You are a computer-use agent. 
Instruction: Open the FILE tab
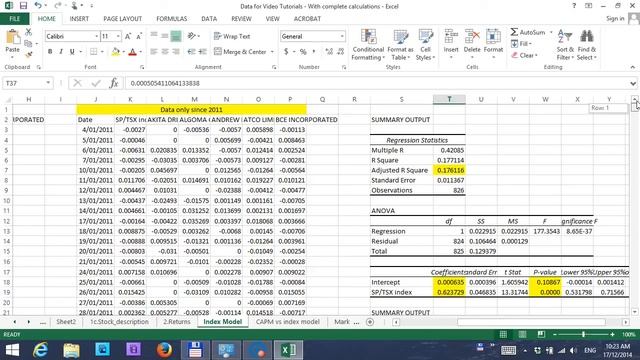pos(15,19)
